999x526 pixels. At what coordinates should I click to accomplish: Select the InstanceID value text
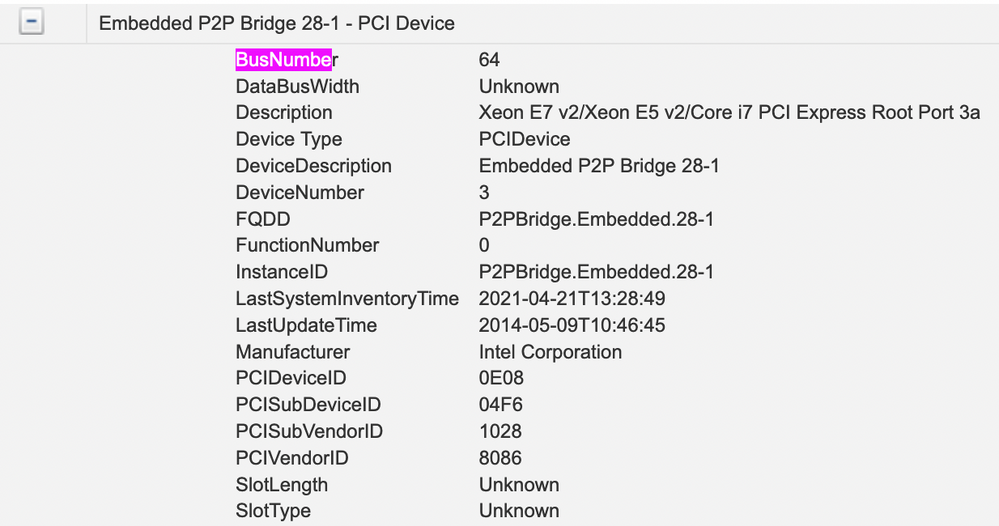click(x=596, y=272)
